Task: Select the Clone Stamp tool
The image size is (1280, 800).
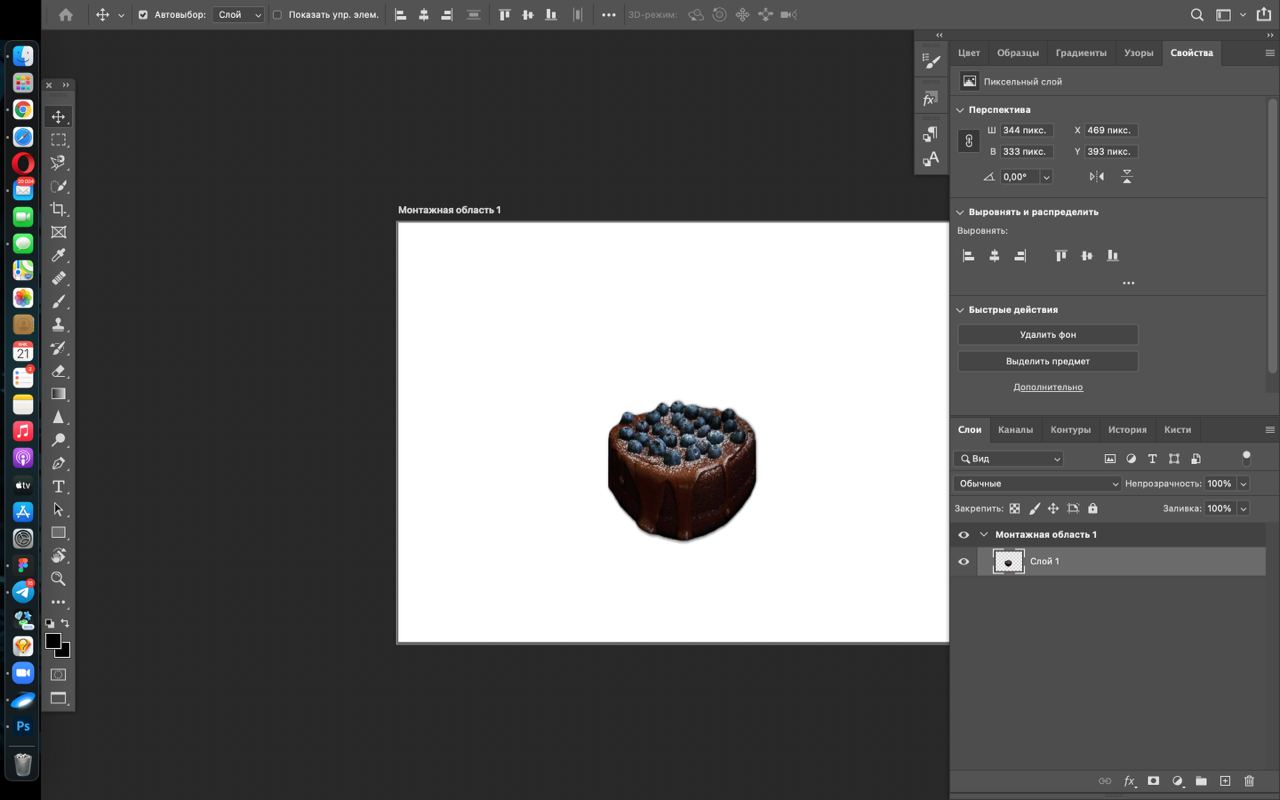Action: point(58,324)
